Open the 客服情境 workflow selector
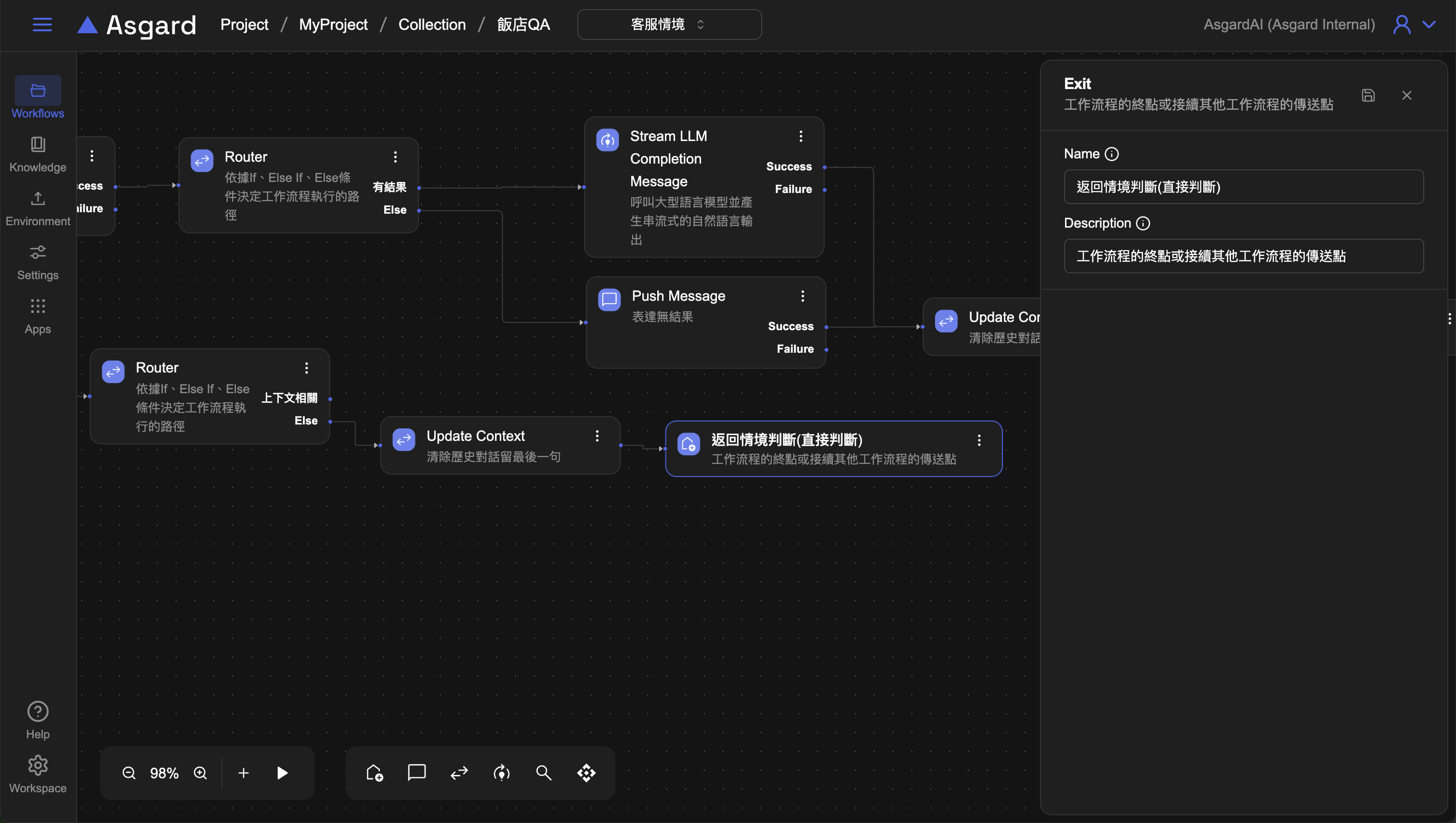Viewport: 1456px width, 823px height. tap(669, 25)
